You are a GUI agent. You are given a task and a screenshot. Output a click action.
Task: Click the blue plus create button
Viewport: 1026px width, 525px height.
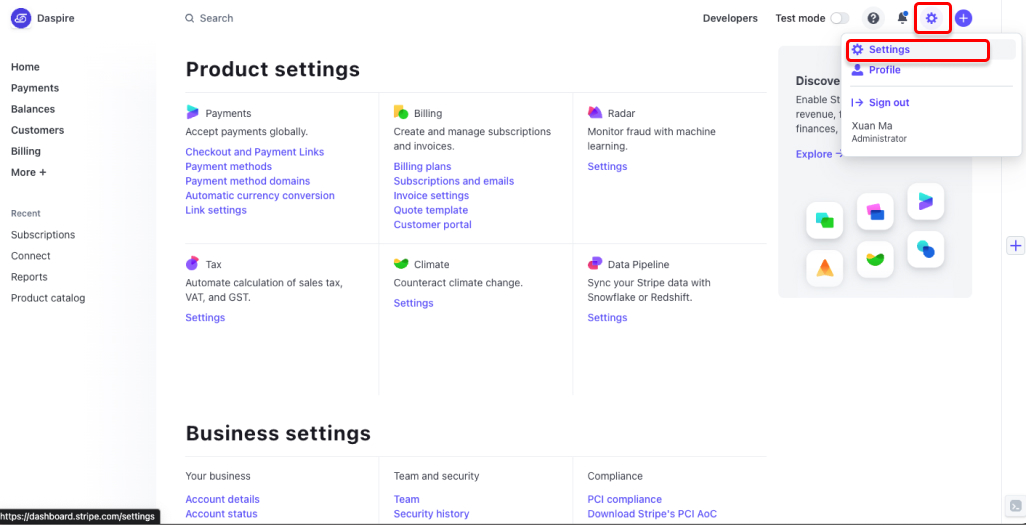pyautogui.click(x=963, y=18)
